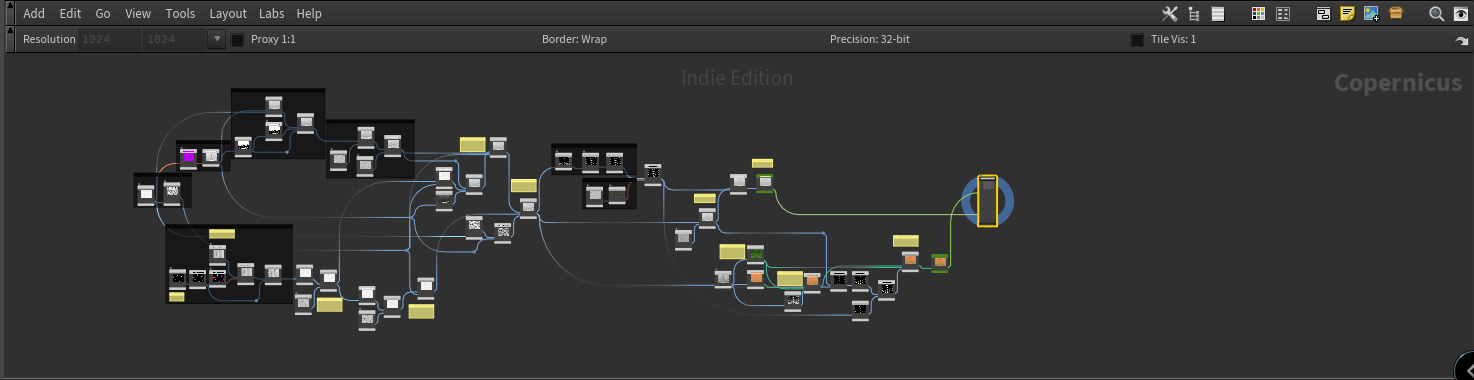Select the yellow-outlined output node
The width and height of the screenshot is (1474, 380).
click(x=987, y=201)
